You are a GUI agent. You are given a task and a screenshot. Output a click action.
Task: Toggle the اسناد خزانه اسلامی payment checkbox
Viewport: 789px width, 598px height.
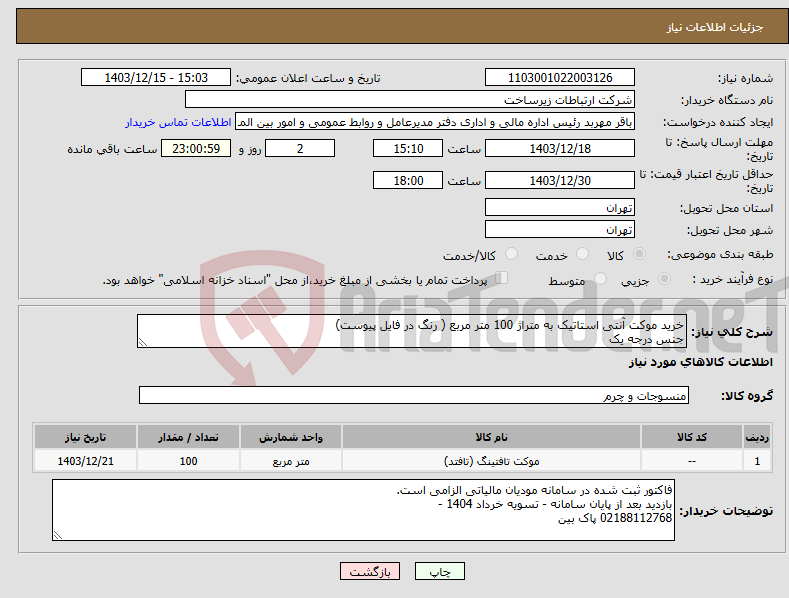tap(501, 278)
